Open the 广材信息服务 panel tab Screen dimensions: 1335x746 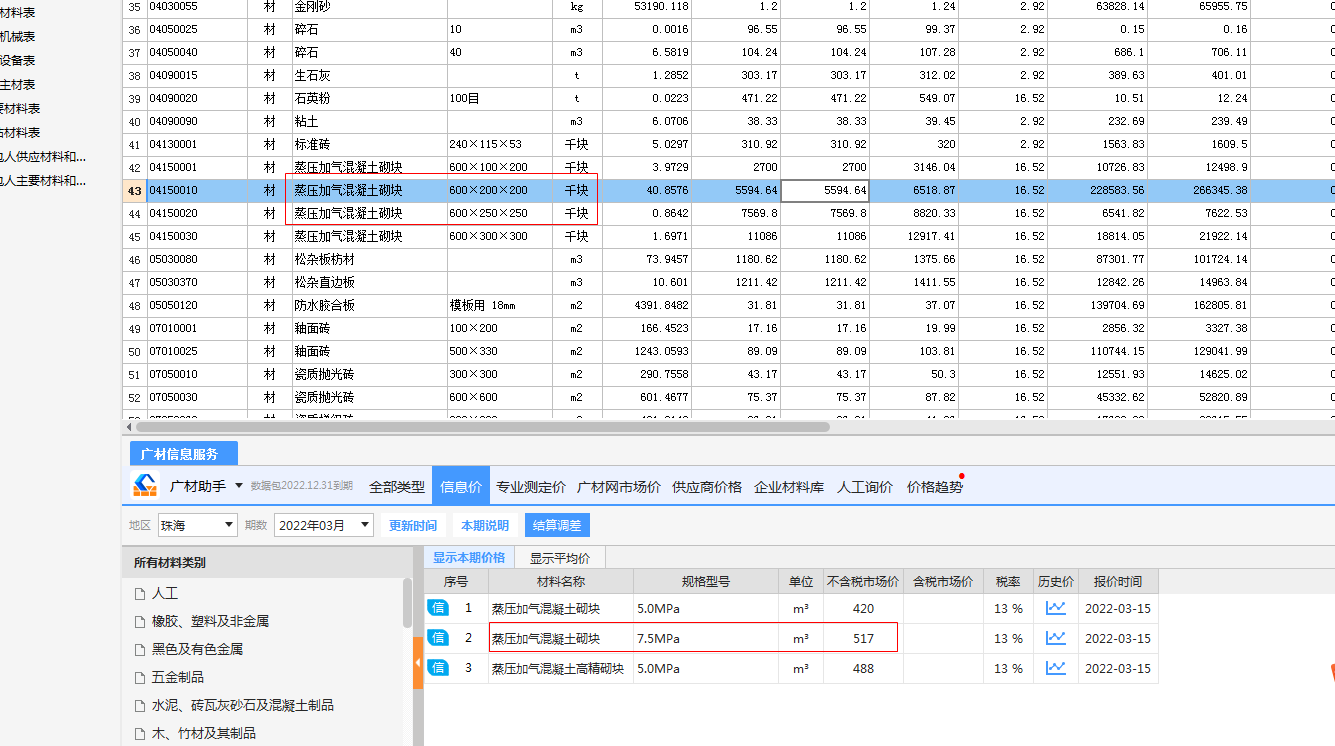pyautogui.click(x=184, y=453)
